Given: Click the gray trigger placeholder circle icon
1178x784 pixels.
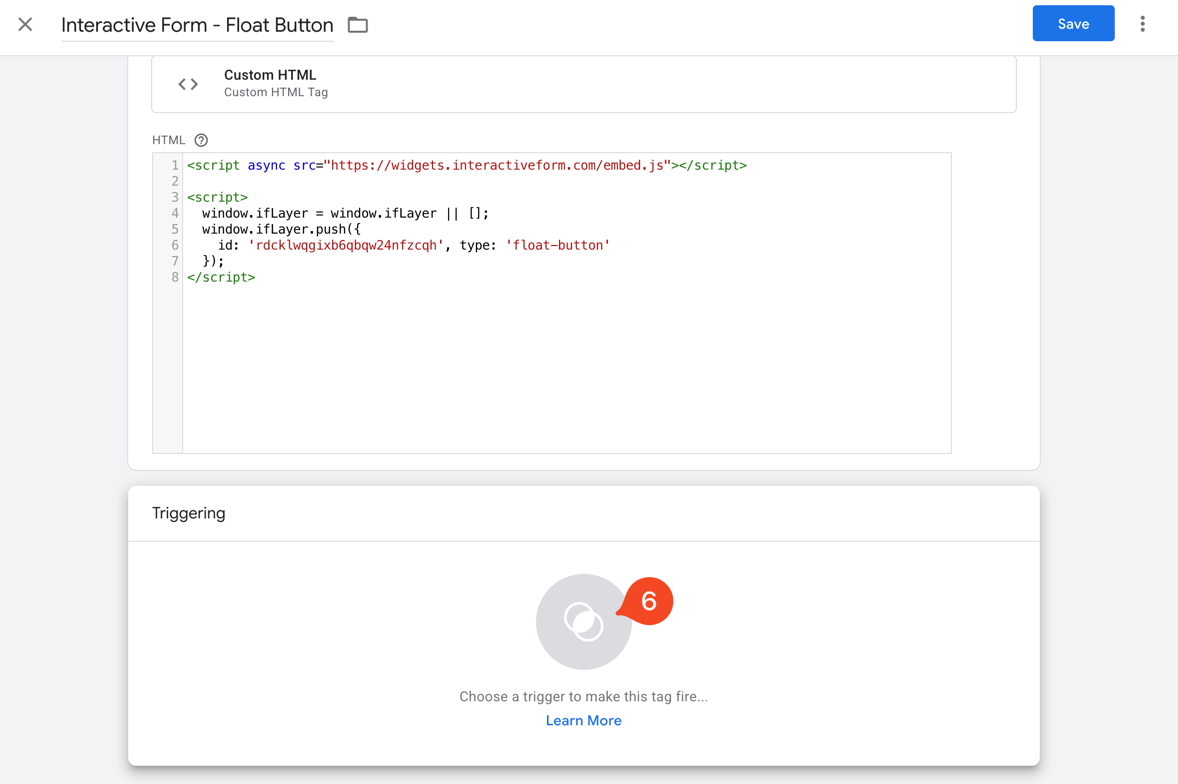Looking at the screenshot, I should tap(583, 622).
